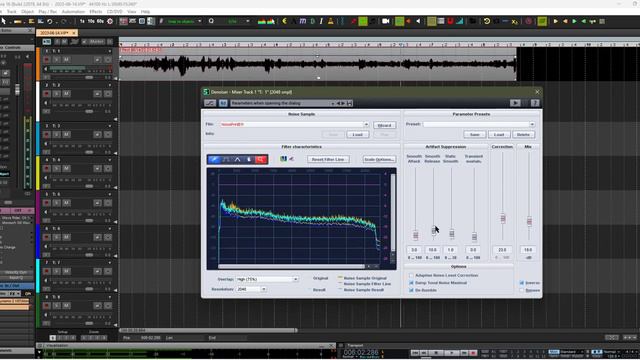Image resolution: width=640 pixels, height=360 pixels.
Task: Mute track 3 with M button
Action: (x=66, y=135)
